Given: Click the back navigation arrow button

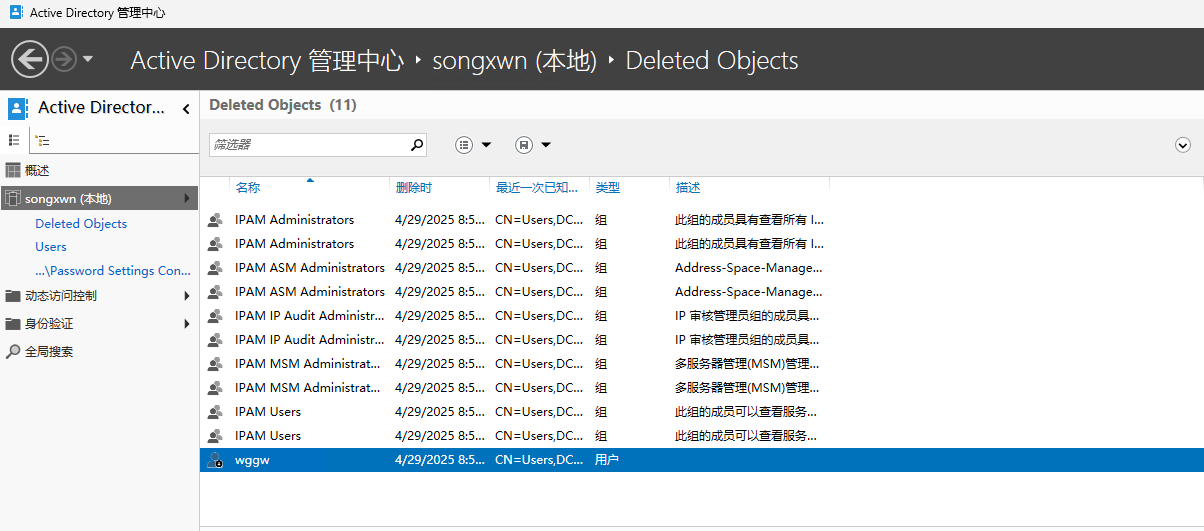Looking at the screenshot, I should pos(30,60).
